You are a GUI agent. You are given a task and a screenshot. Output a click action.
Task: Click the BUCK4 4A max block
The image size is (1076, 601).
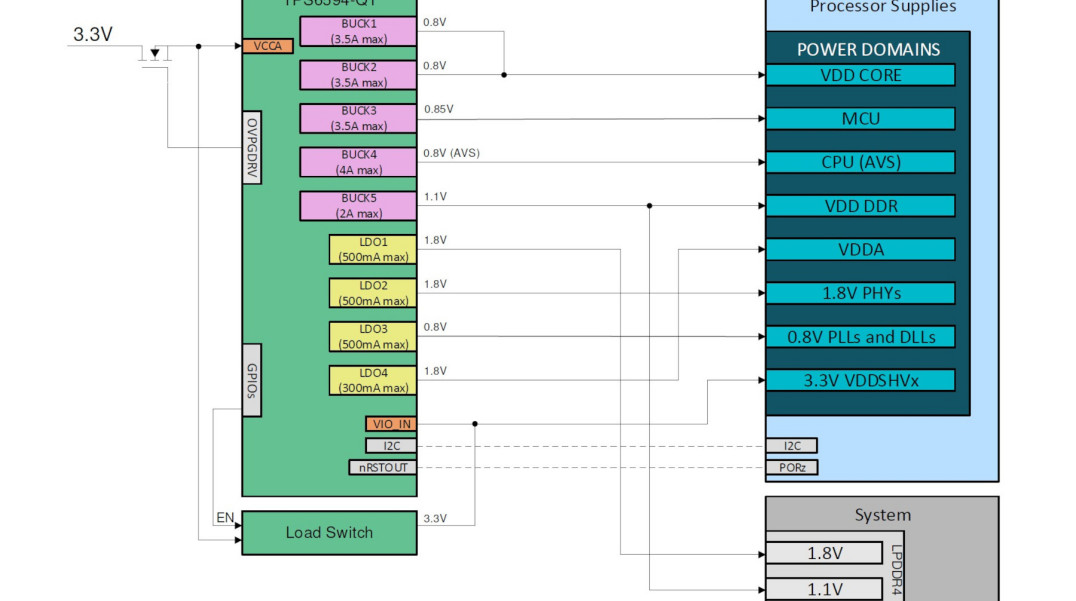click(x=358, y=163)
